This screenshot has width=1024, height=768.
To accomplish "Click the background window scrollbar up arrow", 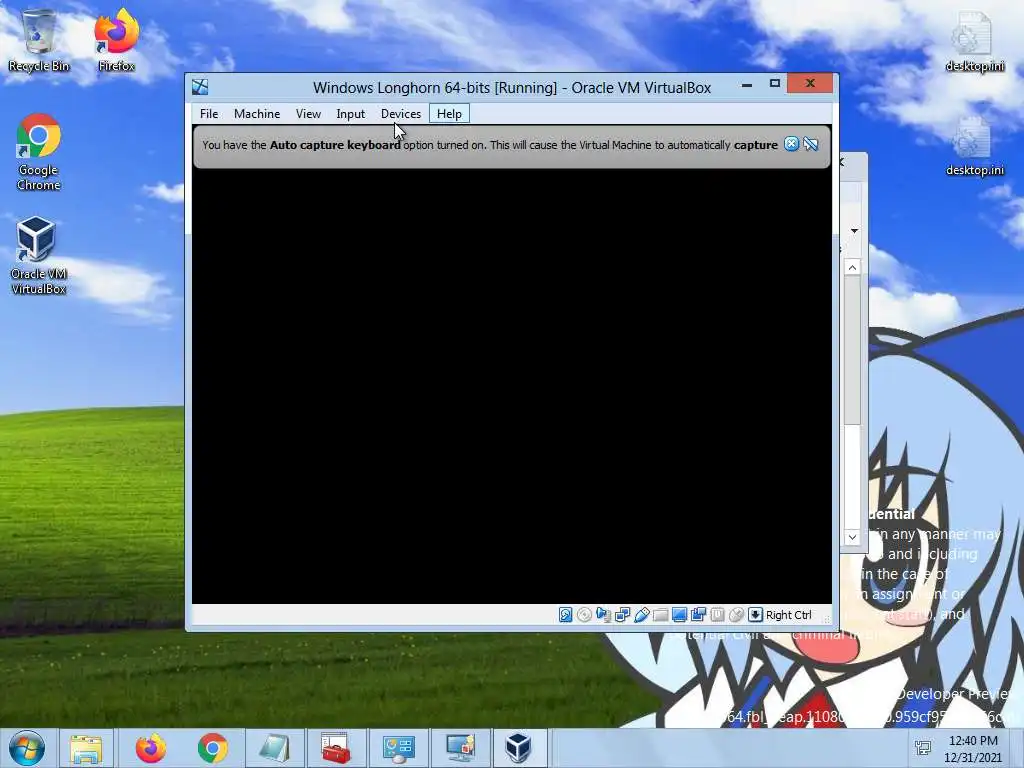I will (852, 267).
